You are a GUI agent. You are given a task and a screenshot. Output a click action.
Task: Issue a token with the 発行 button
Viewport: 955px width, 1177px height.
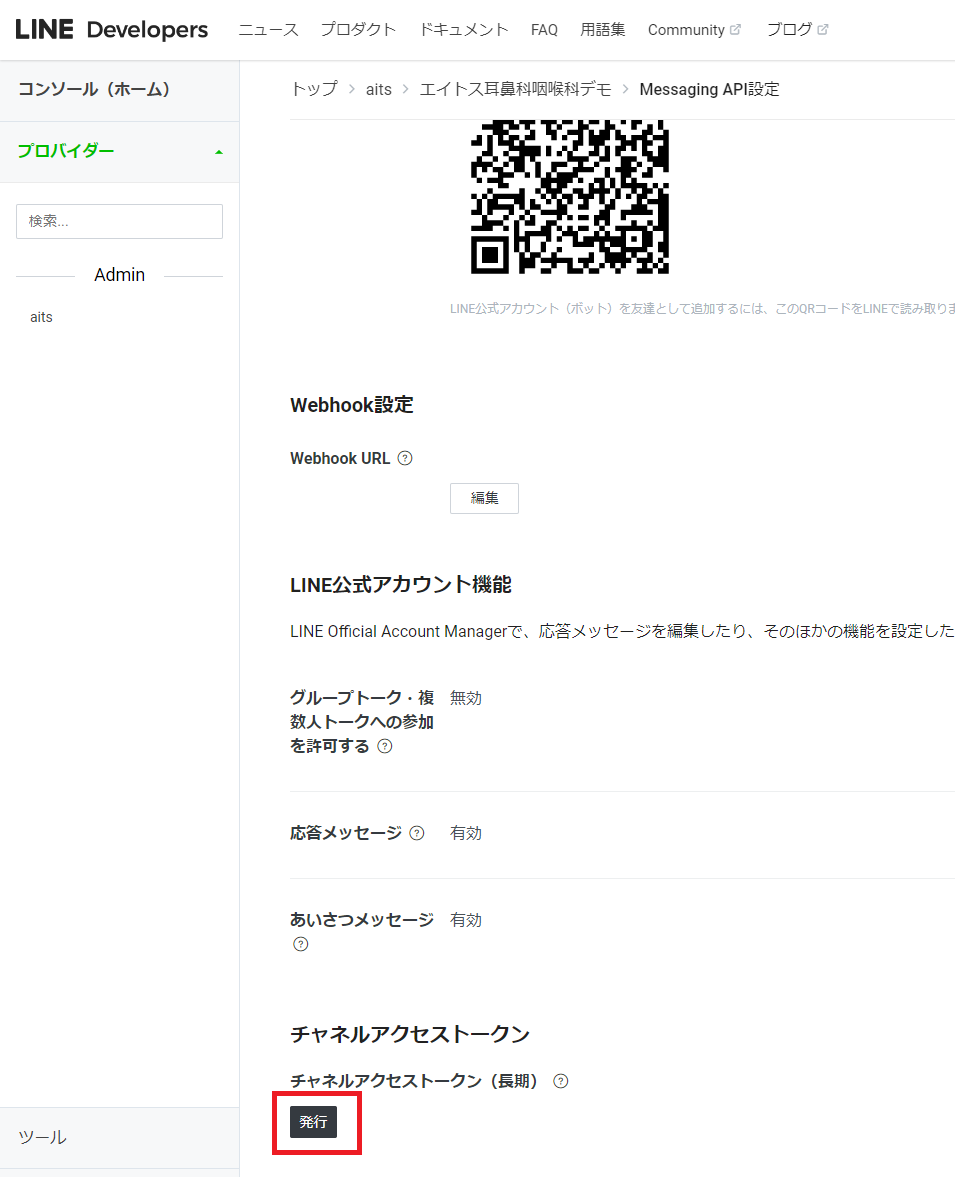(x=314, y=1121)
